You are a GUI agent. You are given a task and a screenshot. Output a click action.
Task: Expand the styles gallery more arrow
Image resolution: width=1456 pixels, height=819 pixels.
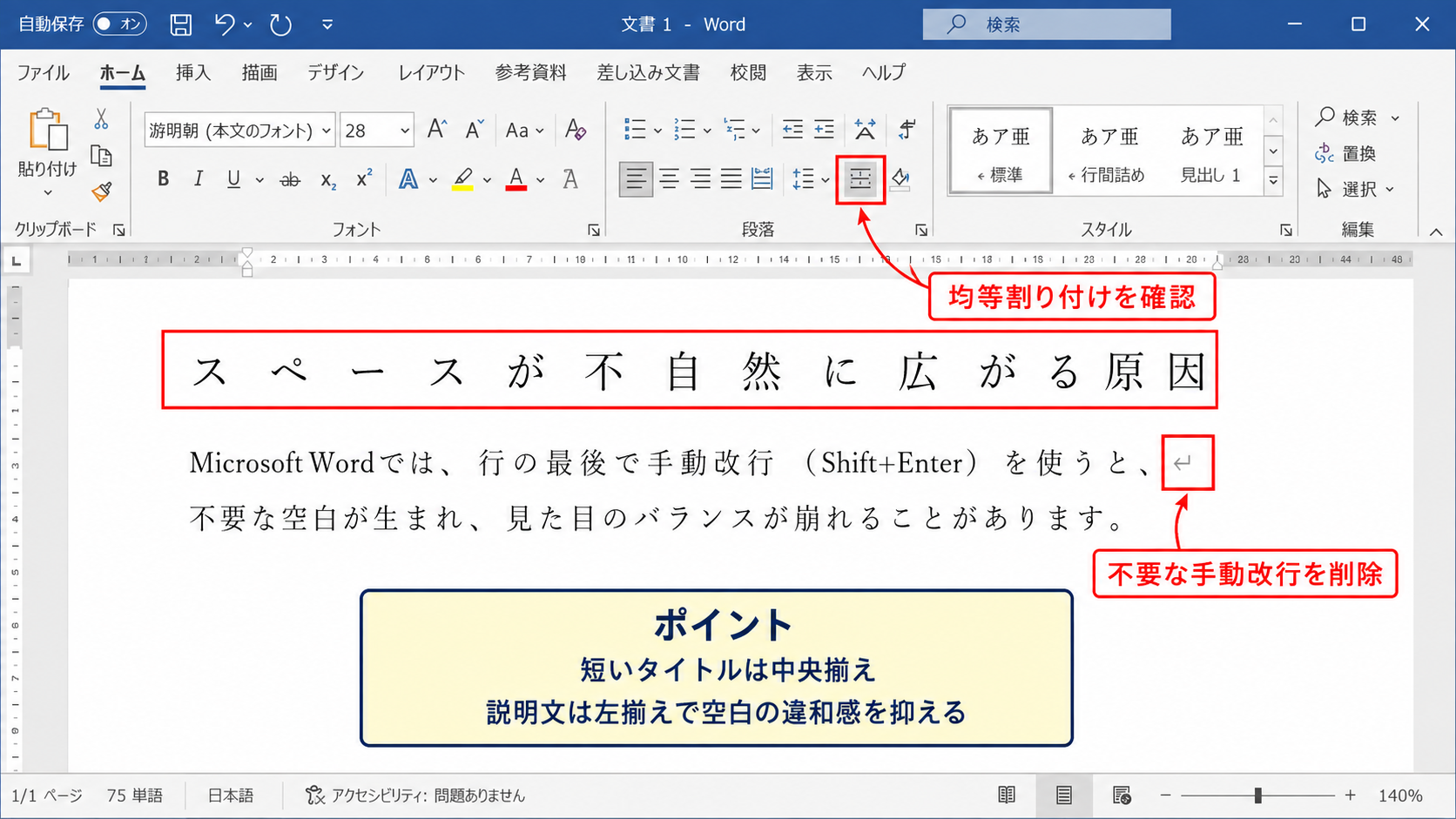coord(1273,180)
